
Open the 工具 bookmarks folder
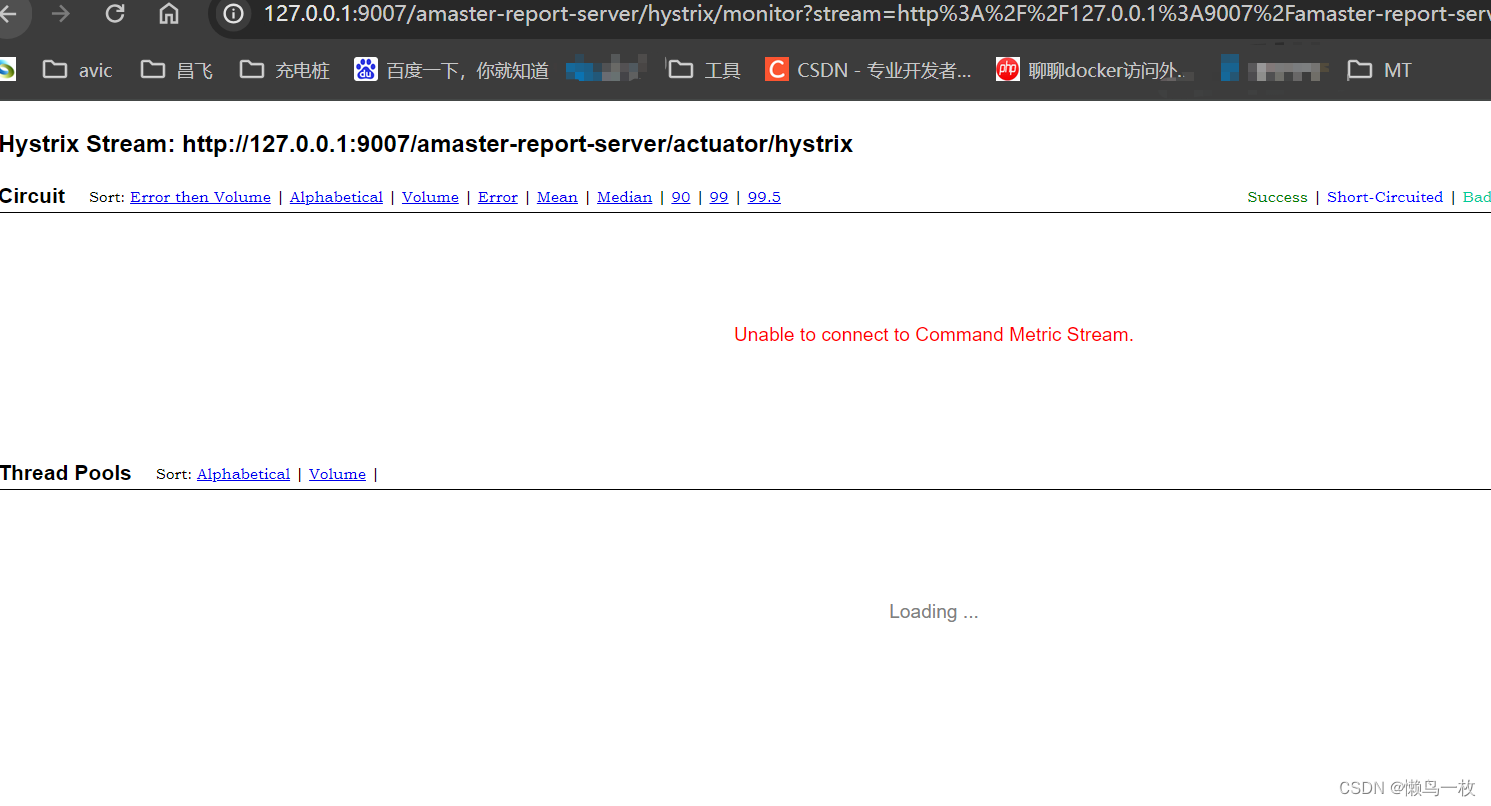coord(703,69)
